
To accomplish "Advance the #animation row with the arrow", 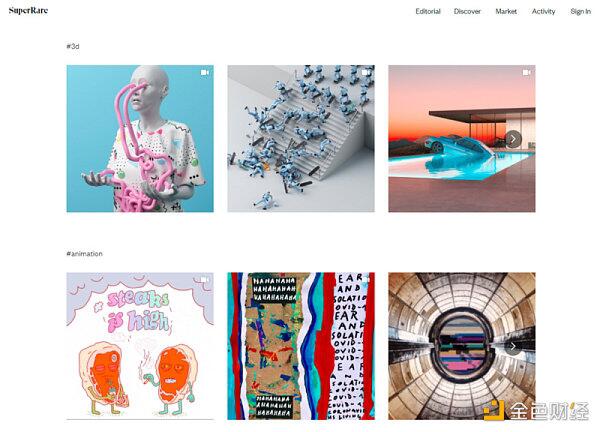I will (513, 346).
